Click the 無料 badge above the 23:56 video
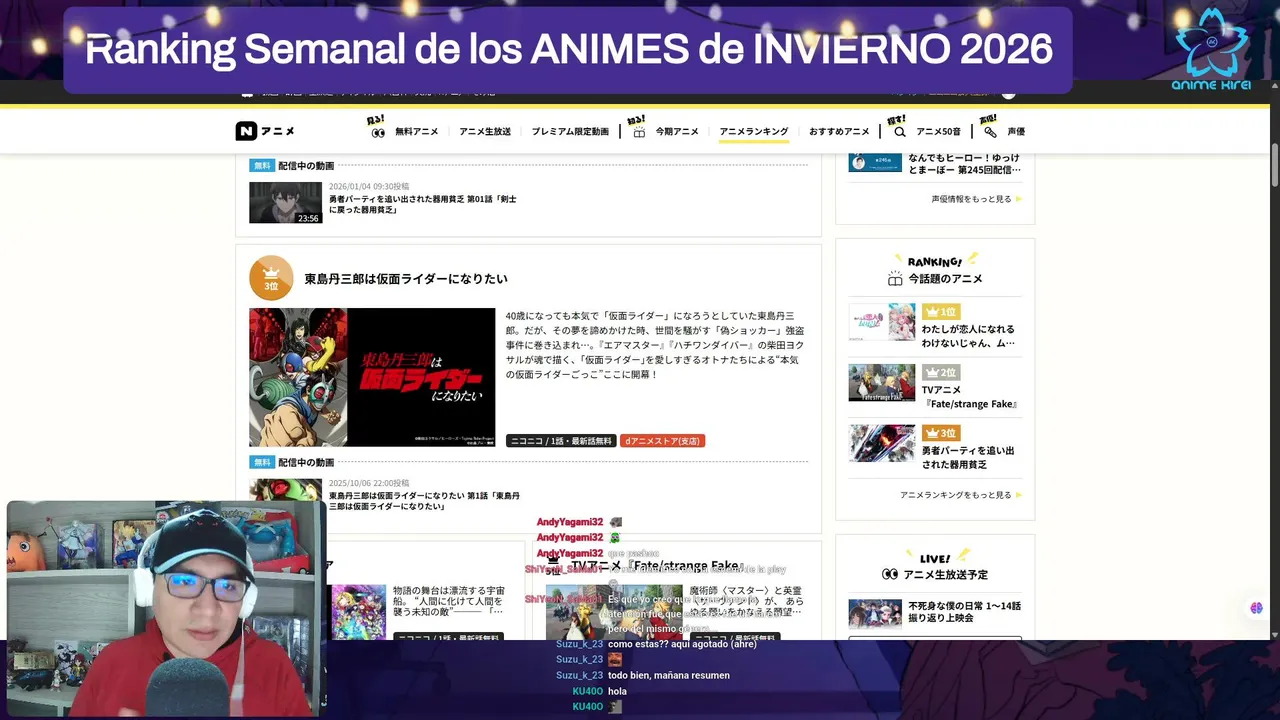The width and height of the screenshot is (1280, 720). click(261, 166)
